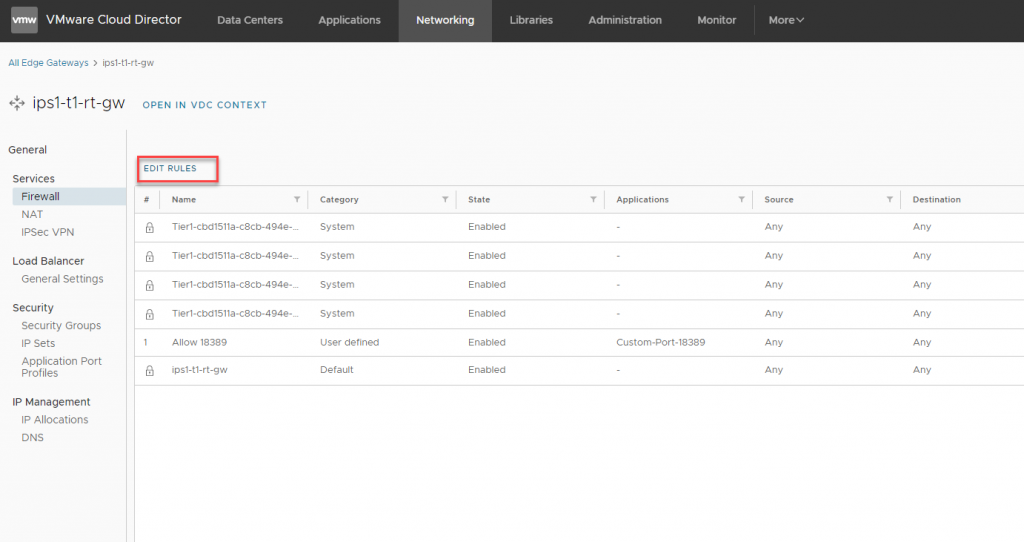
Task: Follow the All Edge Gateways breadcrumb link
Action: click(47, 63)
